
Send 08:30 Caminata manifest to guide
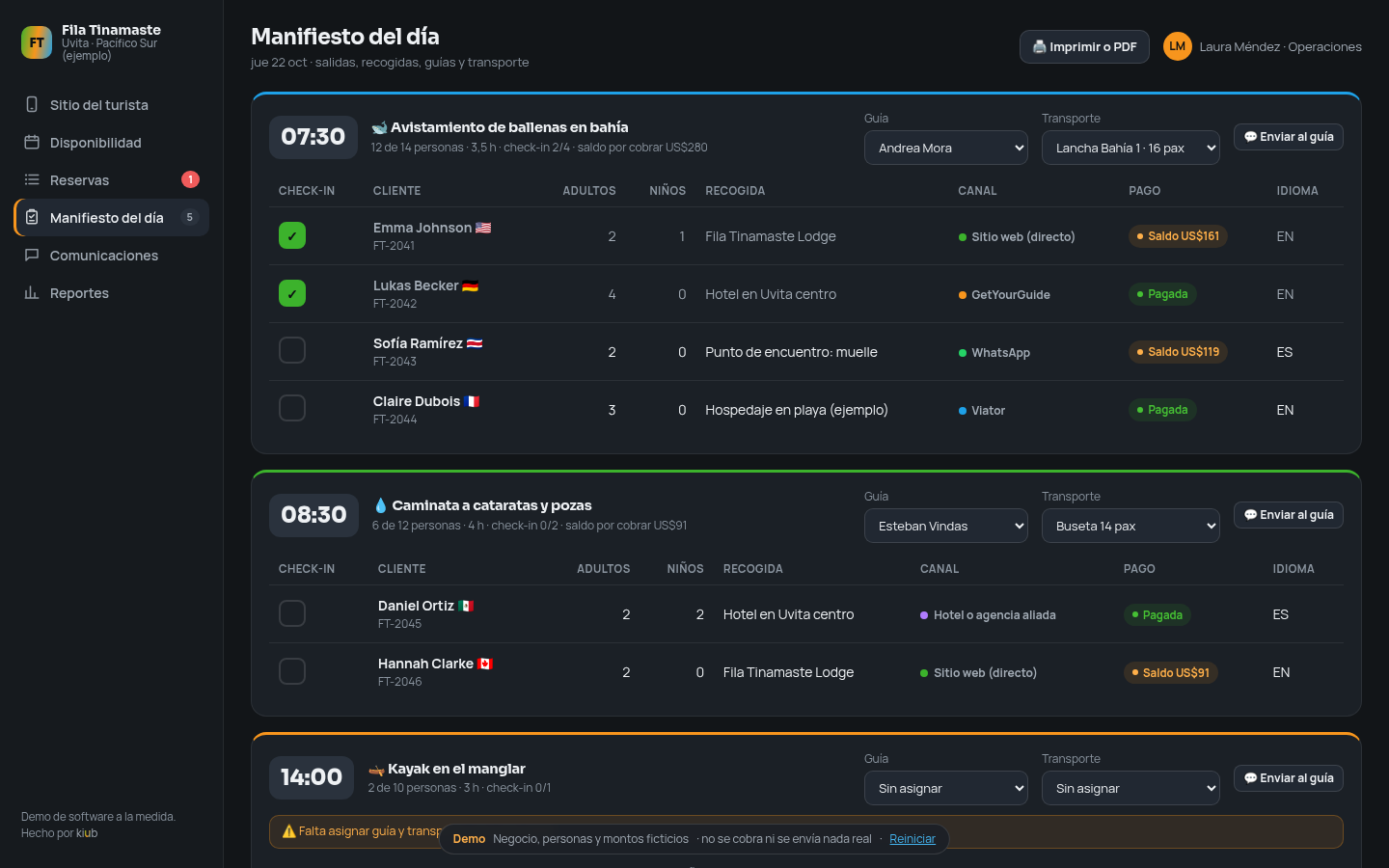click(1289, 515)
